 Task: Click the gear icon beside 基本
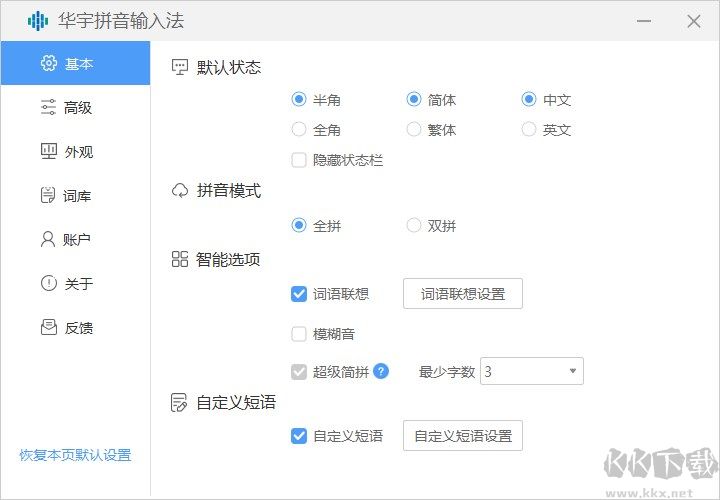pyautogui.click(x=49, y=63)
